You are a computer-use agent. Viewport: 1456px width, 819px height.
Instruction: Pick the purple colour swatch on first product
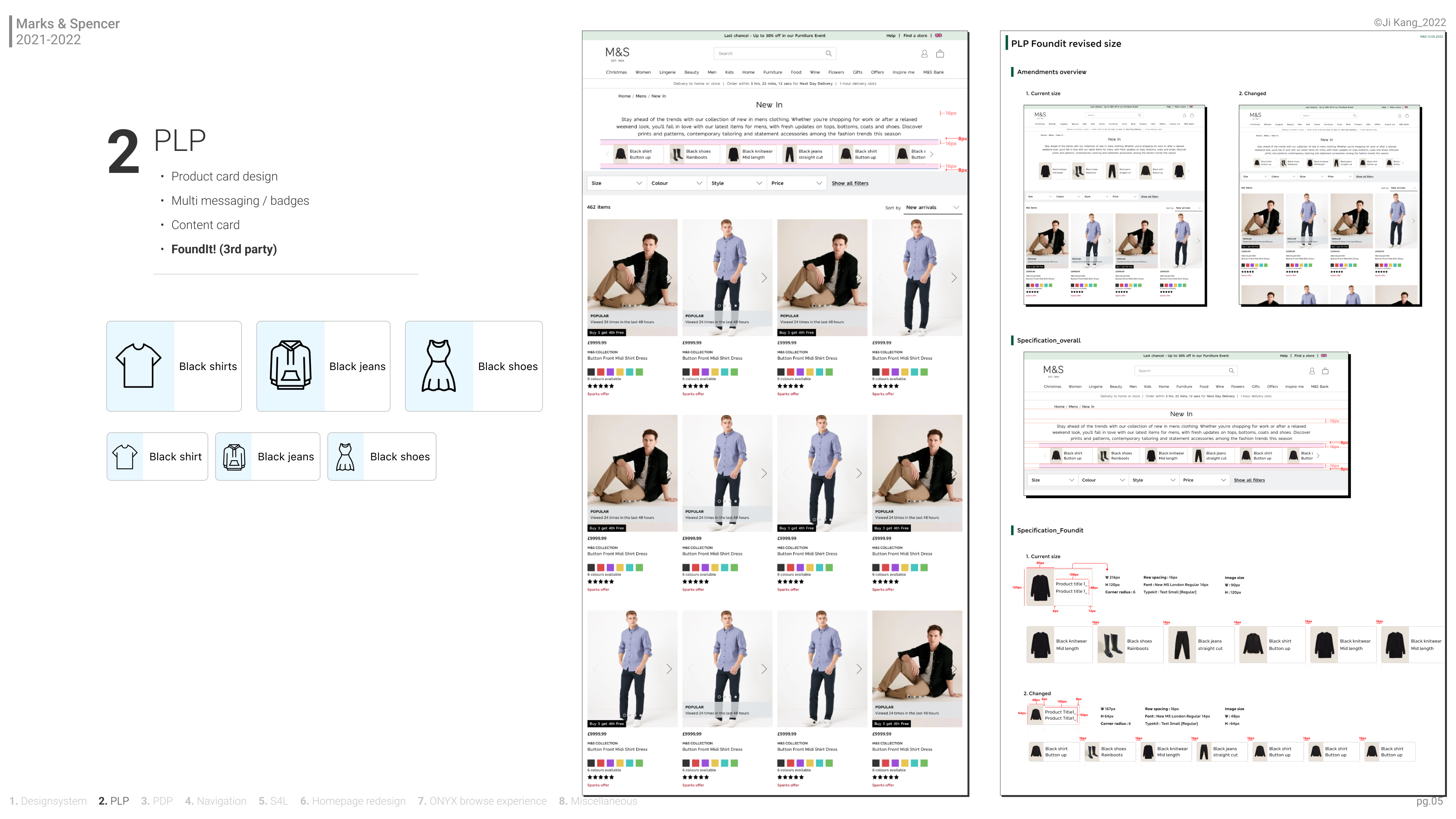coord(610,372)
